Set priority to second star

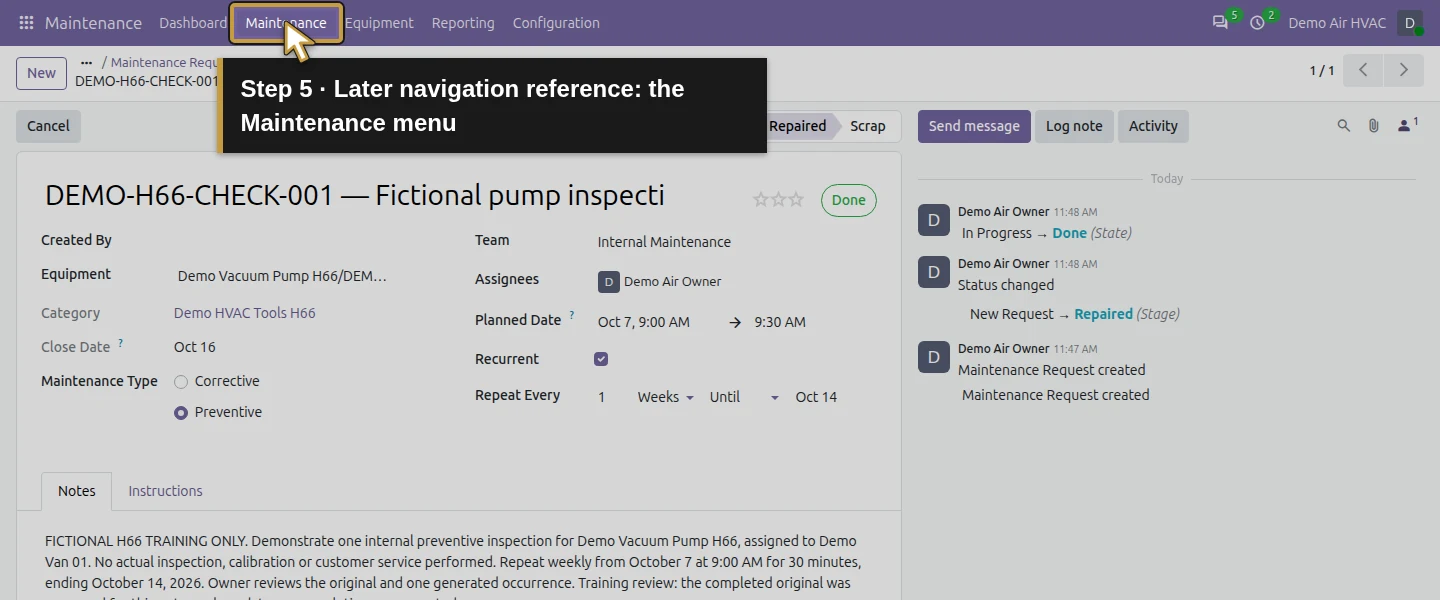click(x=778, y=200)
